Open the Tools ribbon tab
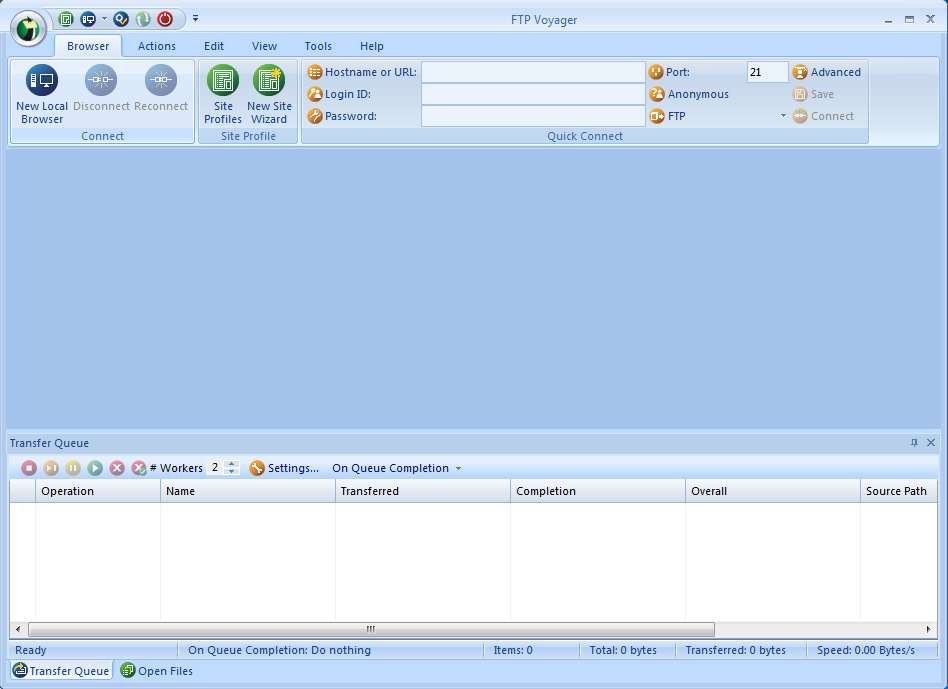Viewport: 948px width, 689px height. pyautogui.click(x=318, y=46)
